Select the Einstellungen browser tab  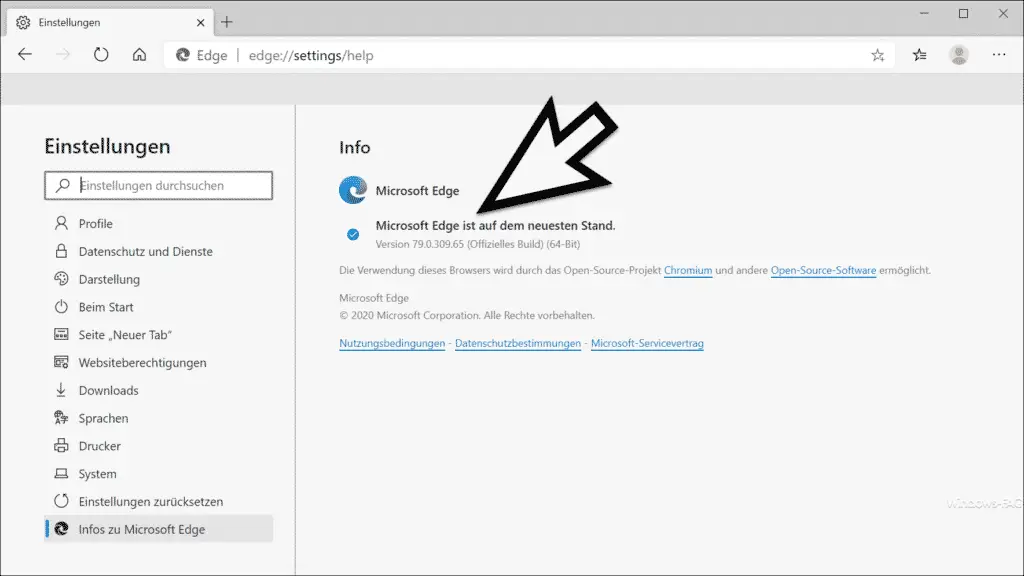tap(110, 22)
